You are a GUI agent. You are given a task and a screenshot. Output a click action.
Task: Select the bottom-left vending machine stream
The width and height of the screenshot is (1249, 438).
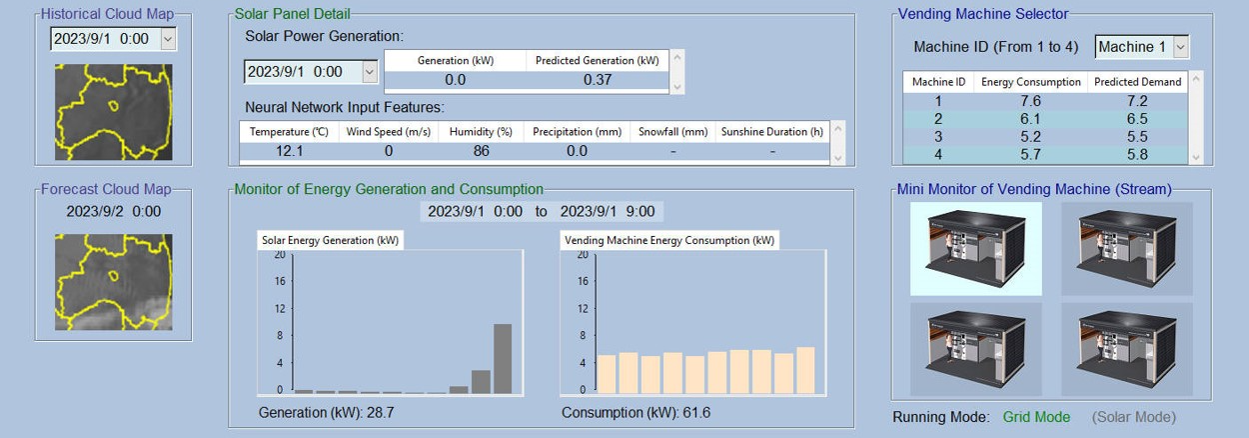975,349
